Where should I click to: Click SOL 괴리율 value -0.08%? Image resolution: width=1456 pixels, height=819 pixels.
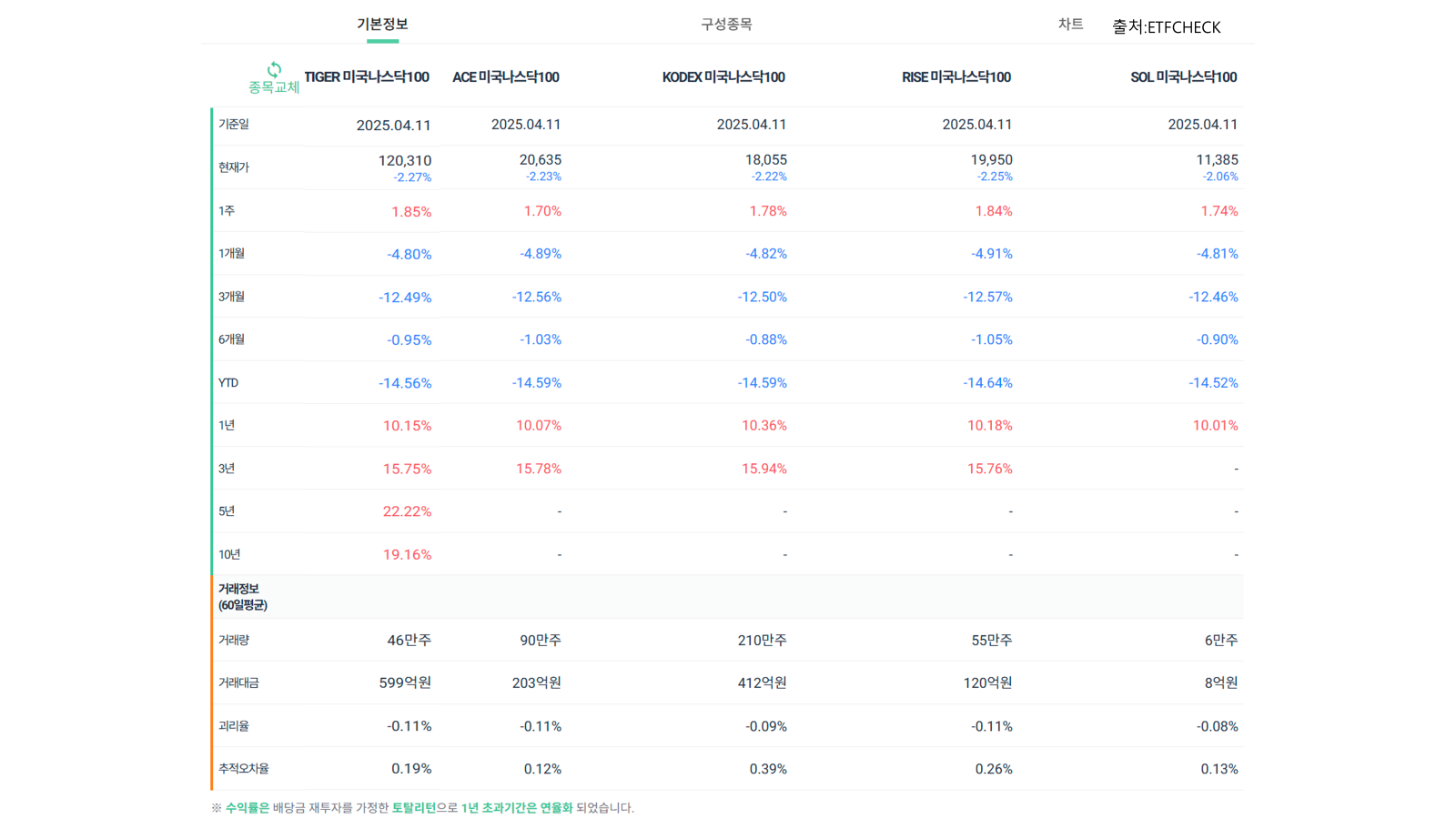click(1218, 726)
